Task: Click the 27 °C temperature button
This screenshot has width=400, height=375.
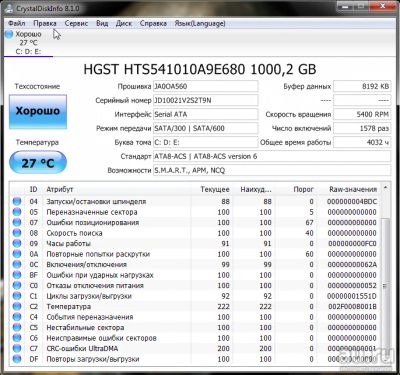Action: pyautogui.click(x=38, y=163)
